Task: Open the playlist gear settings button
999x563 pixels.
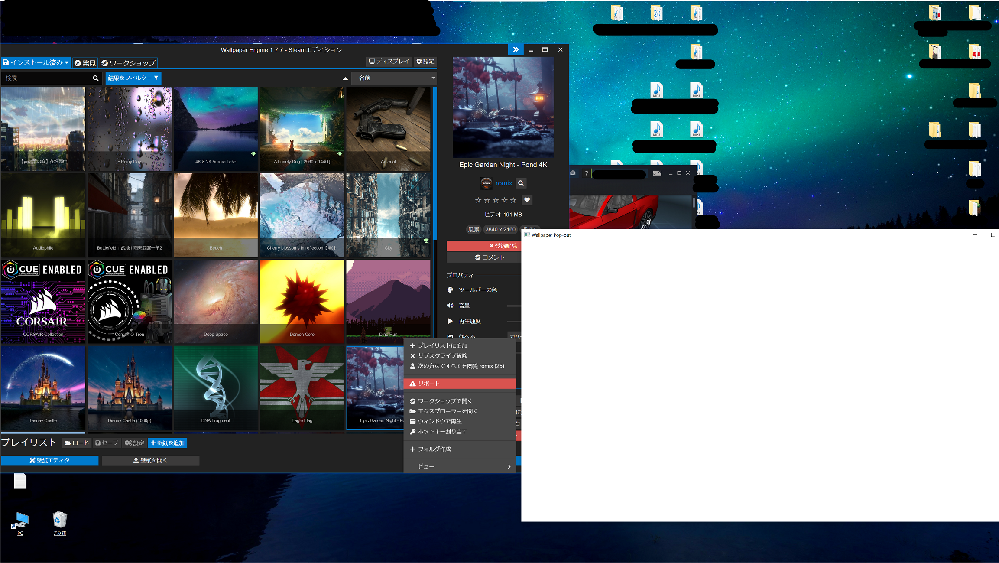Action: pos(134,443)
